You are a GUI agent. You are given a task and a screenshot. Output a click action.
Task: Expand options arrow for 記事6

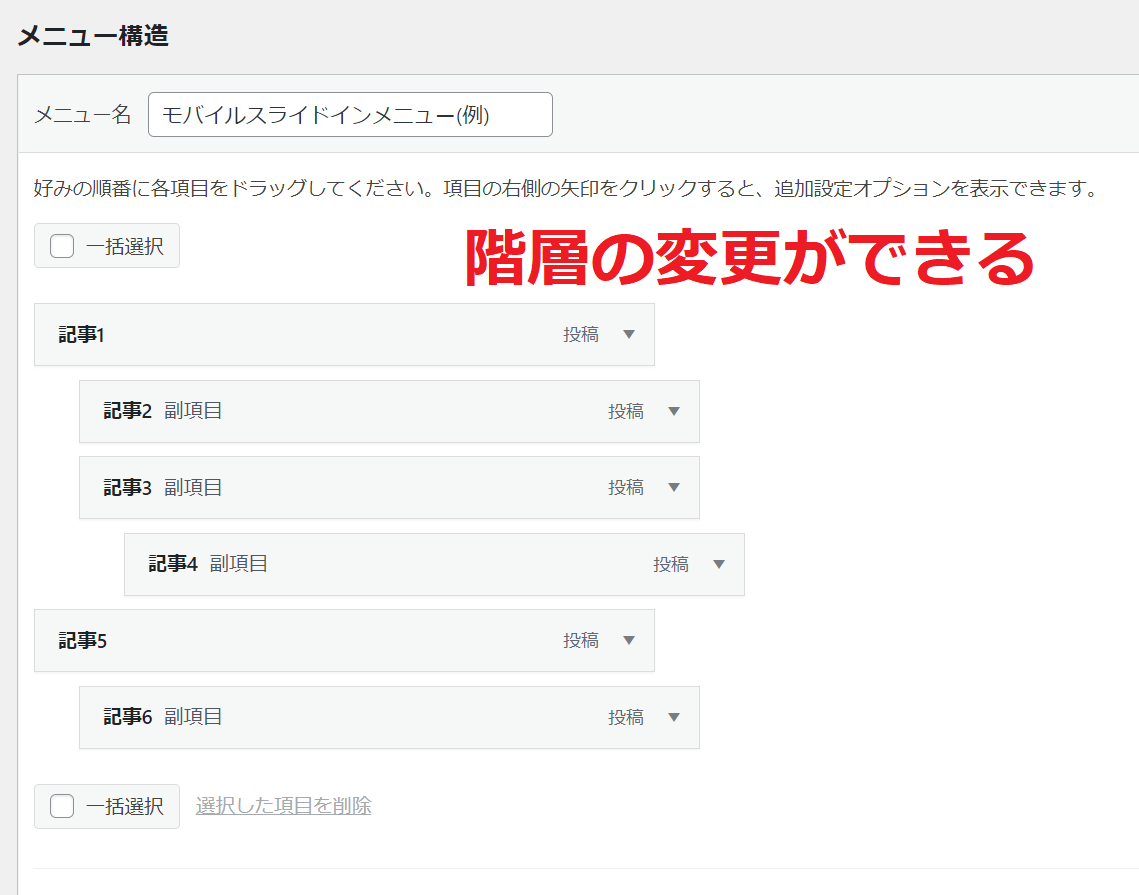674,718
